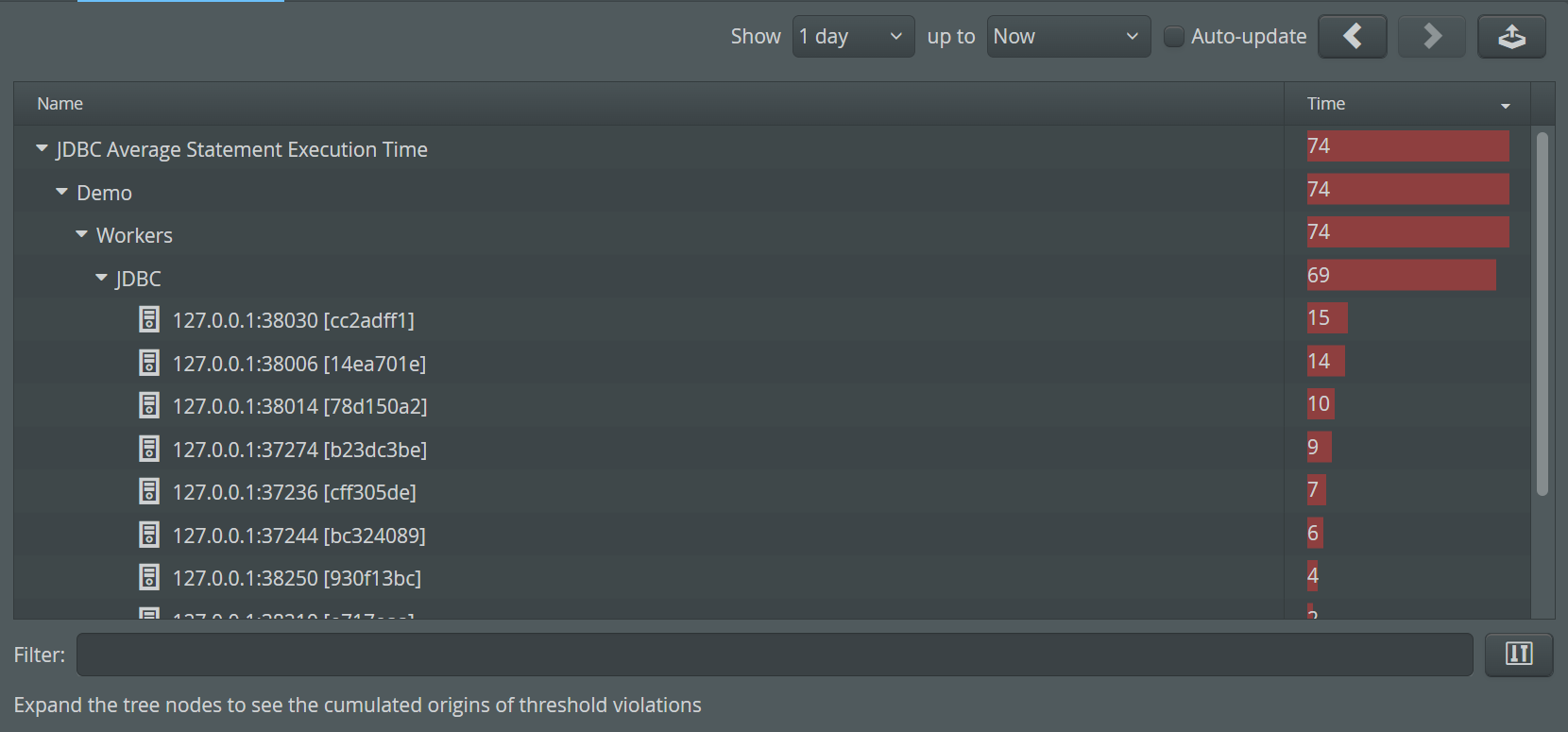Click the forward arrow navigation button
Screen dimensions: 1568x732
point(1431,37)
